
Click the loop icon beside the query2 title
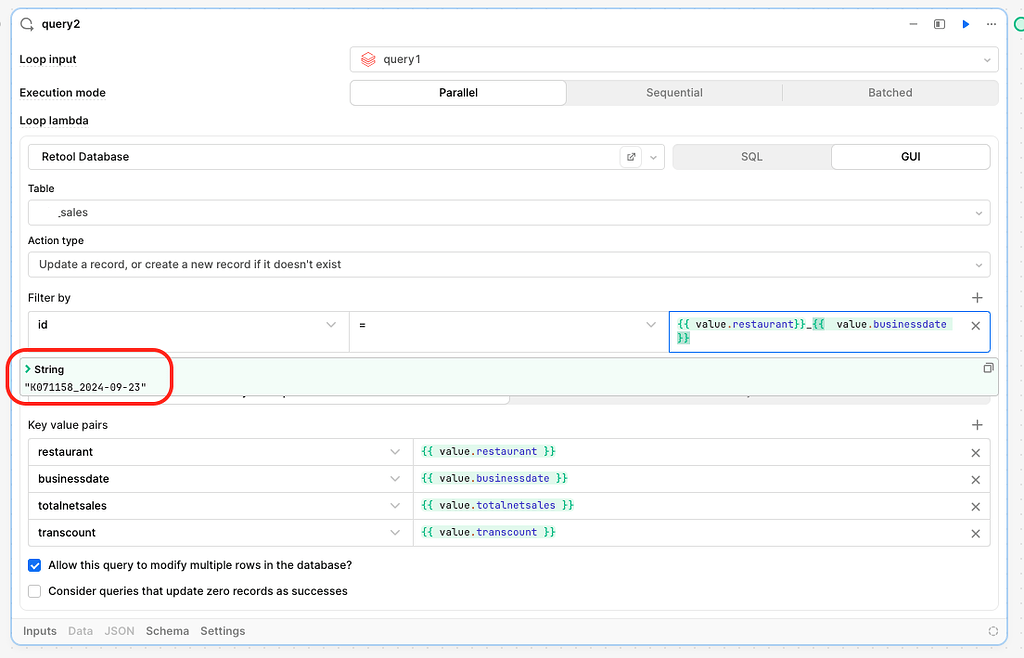[27, 24]
